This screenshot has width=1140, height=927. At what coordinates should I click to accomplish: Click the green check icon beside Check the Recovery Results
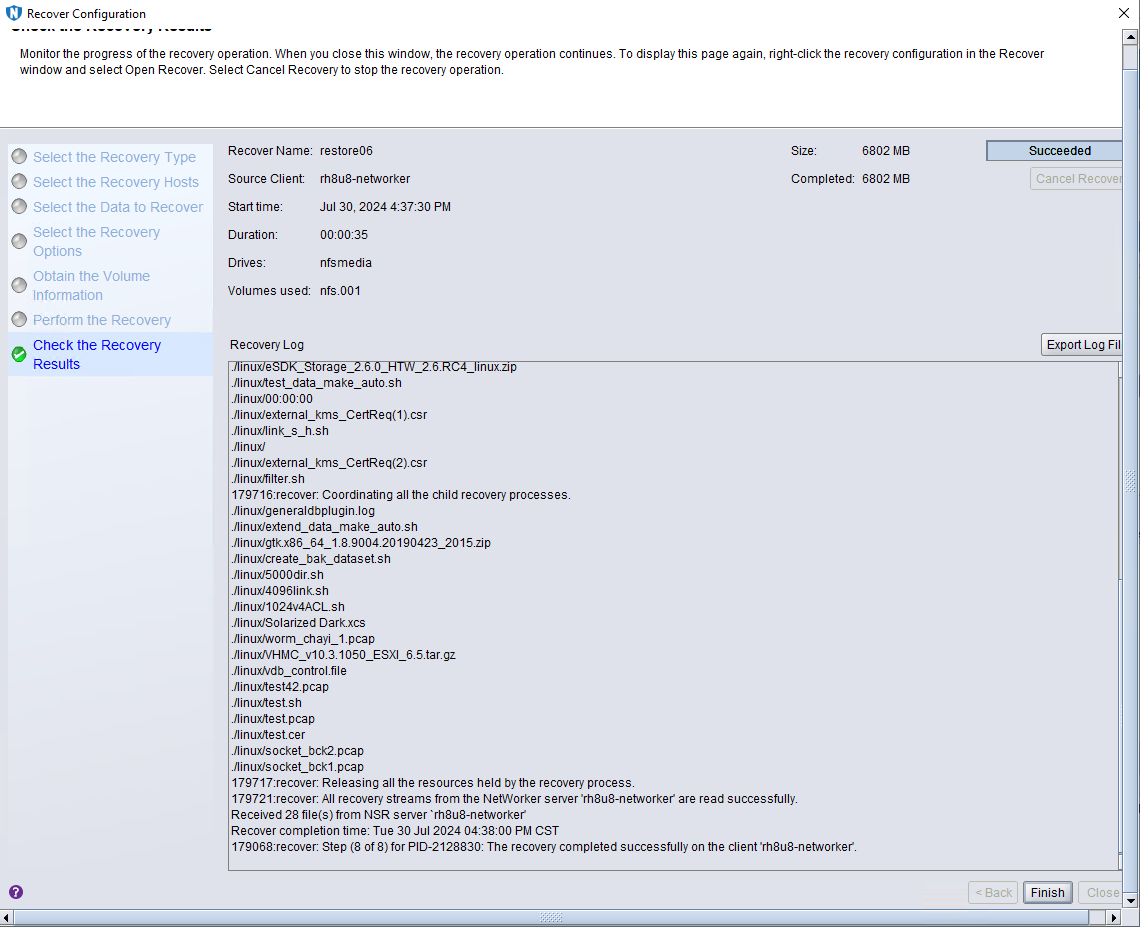[x=20, y=354]
